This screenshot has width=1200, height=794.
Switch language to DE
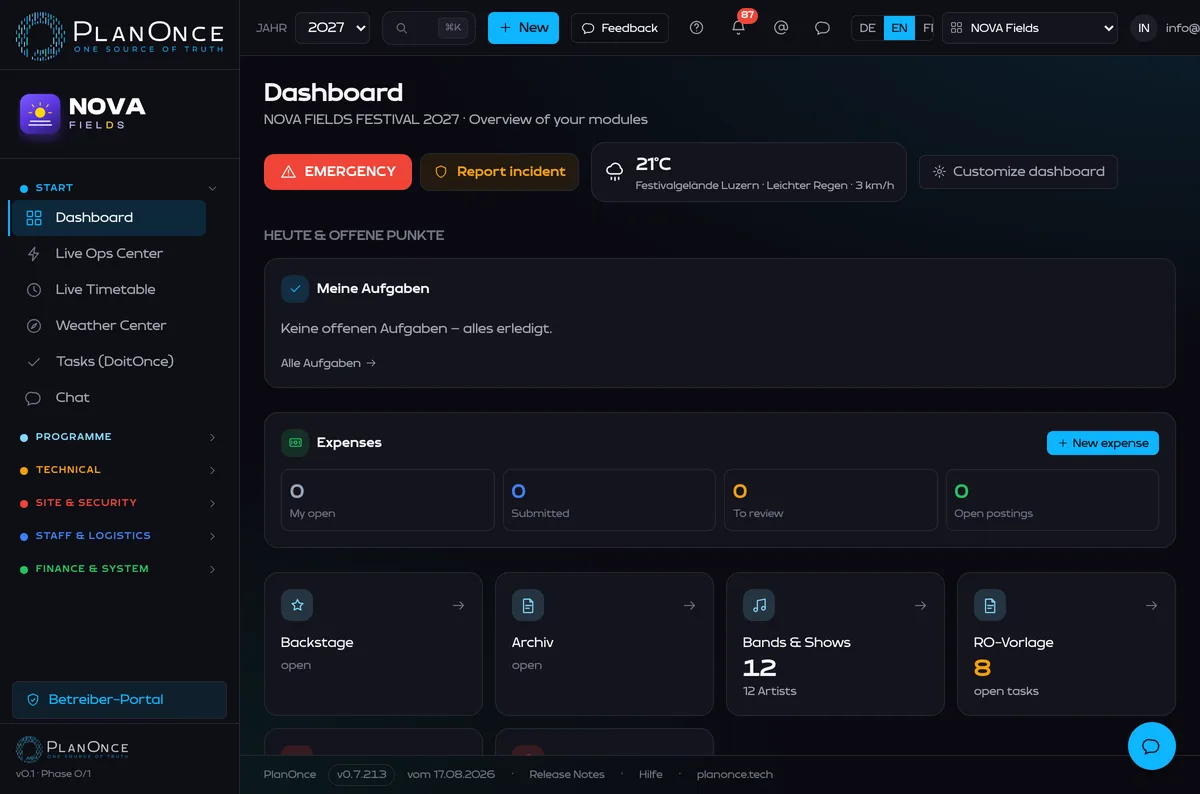[867, 28]
